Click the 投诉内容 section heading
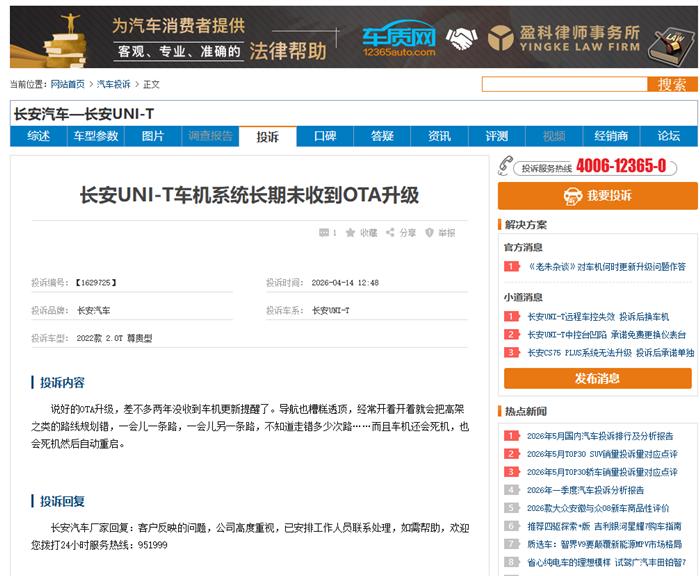 pyautogui.click(x=62, y=383)
